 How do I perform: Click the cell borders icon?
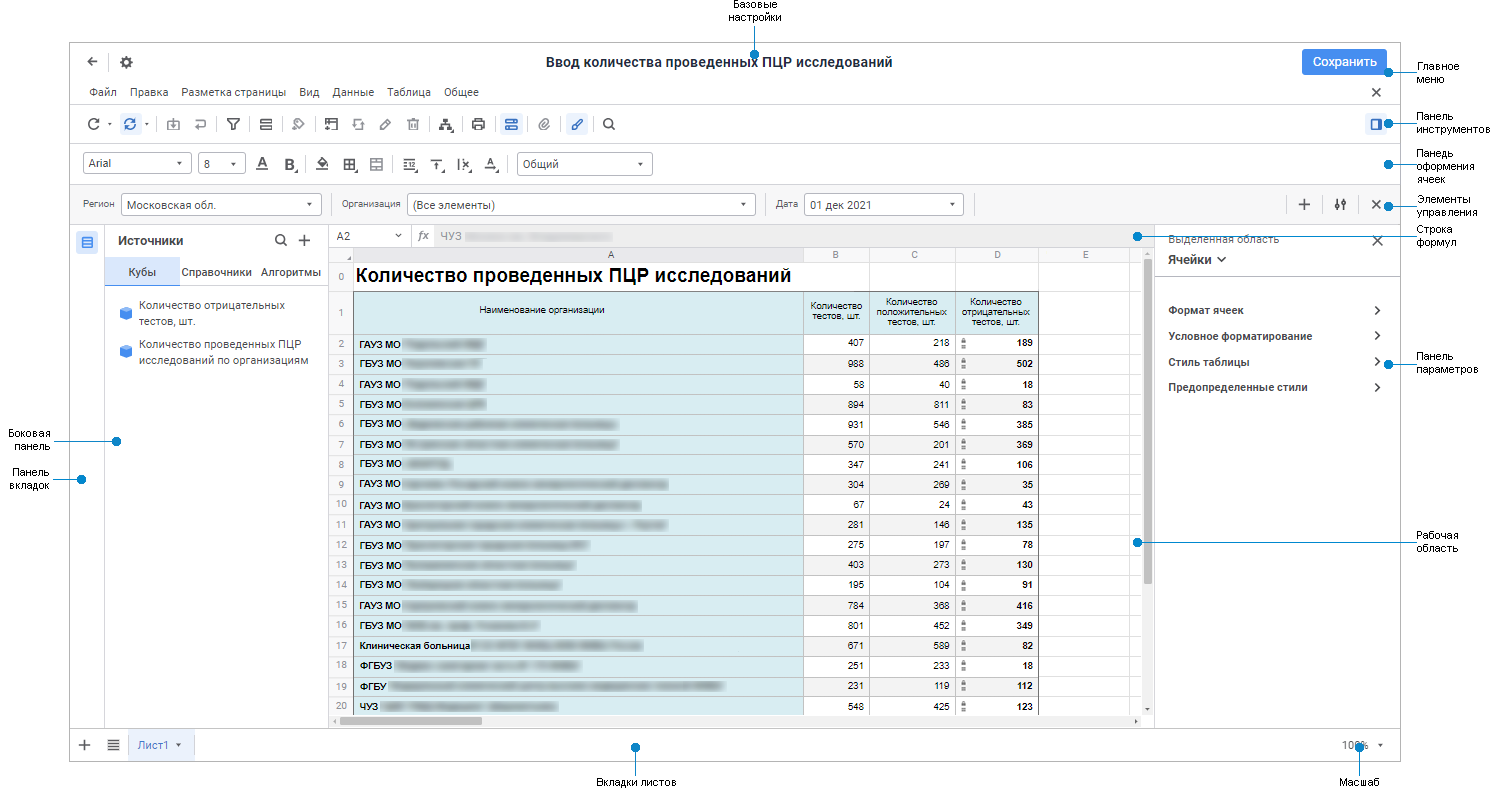350,164
